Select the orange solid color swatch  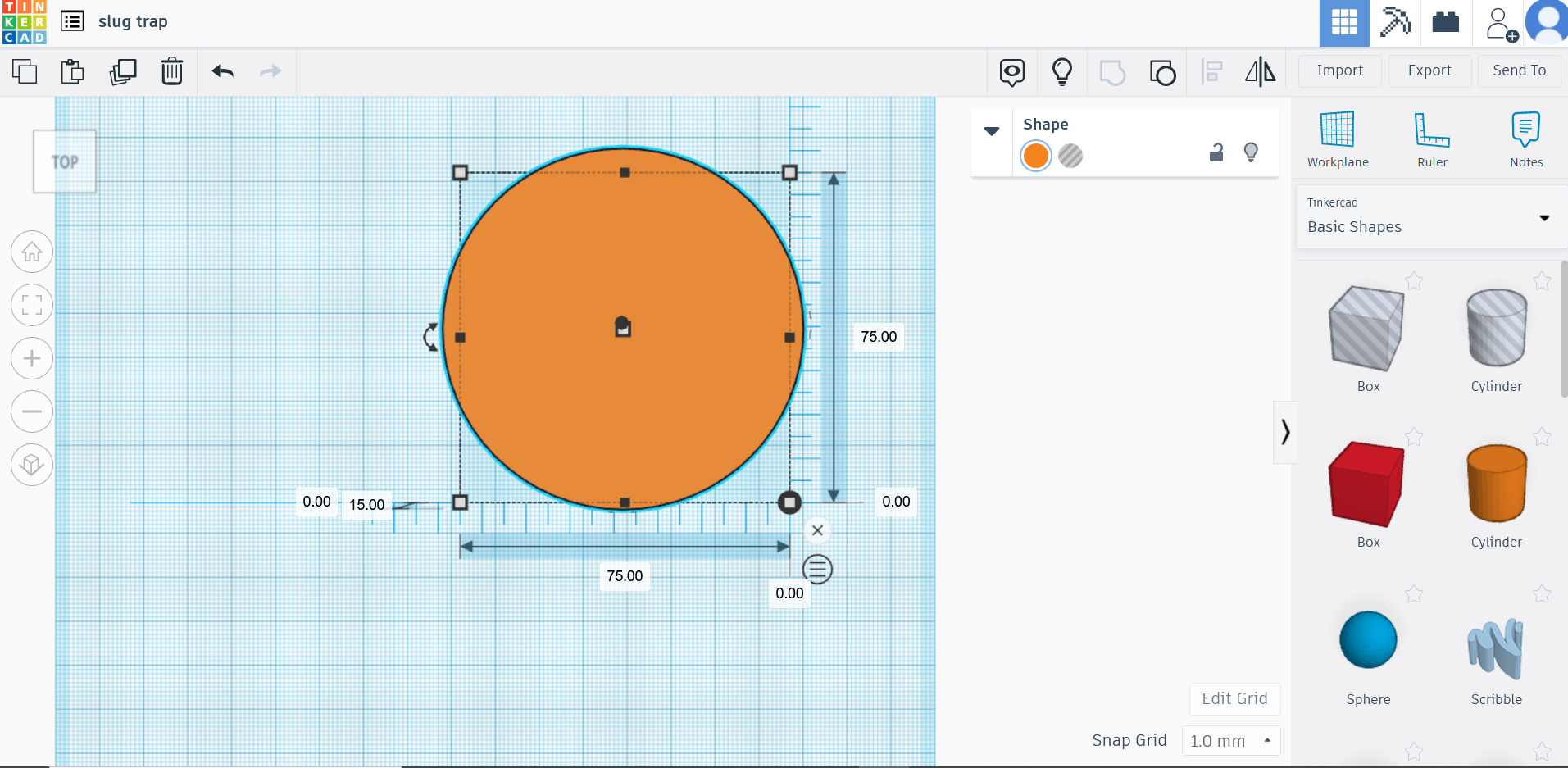pos(1035,156)
